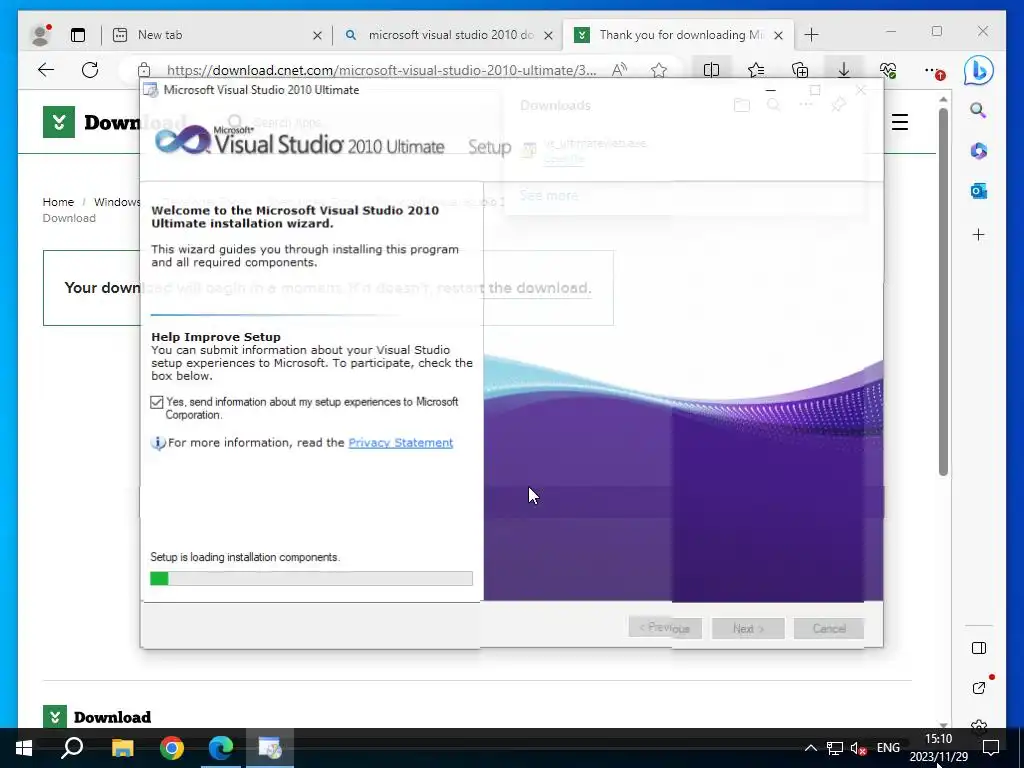Open taskbar Search magnifier
This screenshot has width=1024, height=768.
coord(72,748)
